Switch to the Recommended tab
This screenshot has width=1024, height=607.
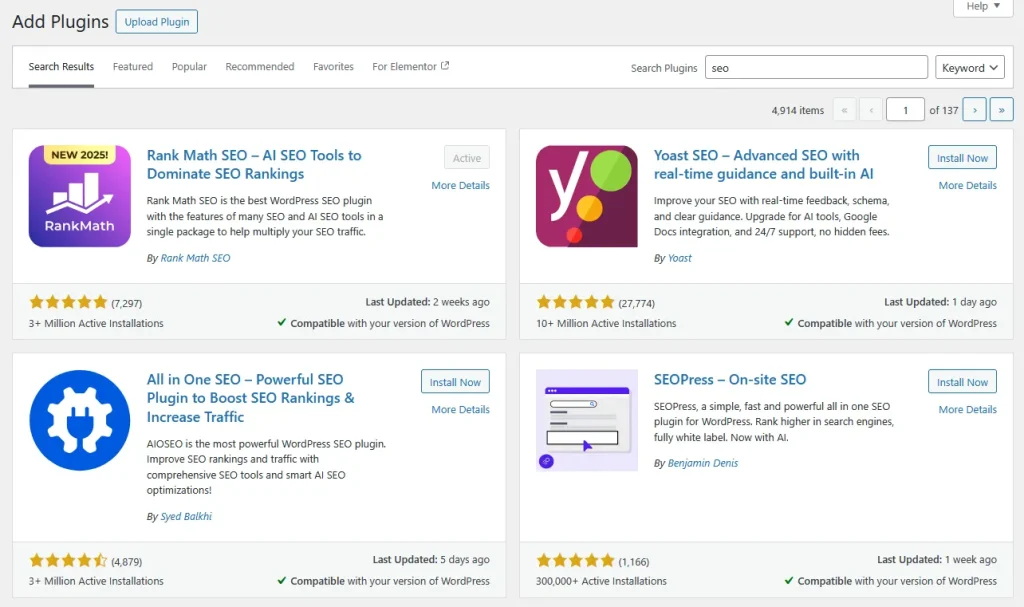pos(260,67)
